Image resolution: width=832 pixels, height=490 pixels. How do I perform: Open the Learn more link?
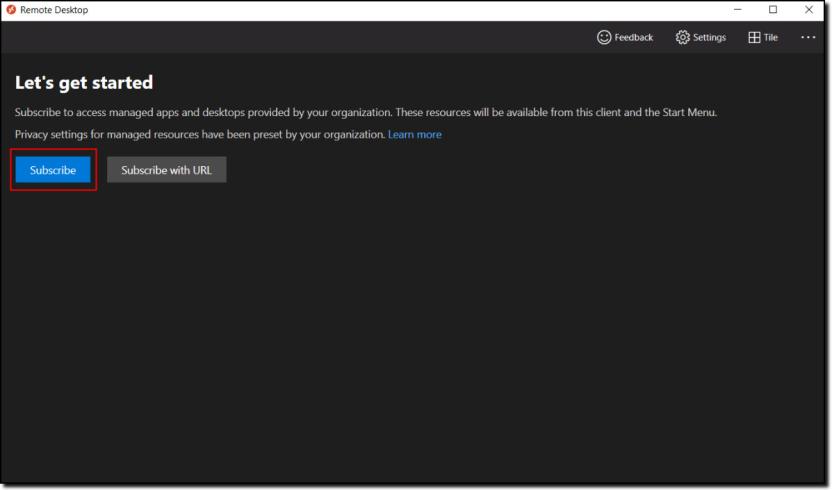tap(414, 134)
